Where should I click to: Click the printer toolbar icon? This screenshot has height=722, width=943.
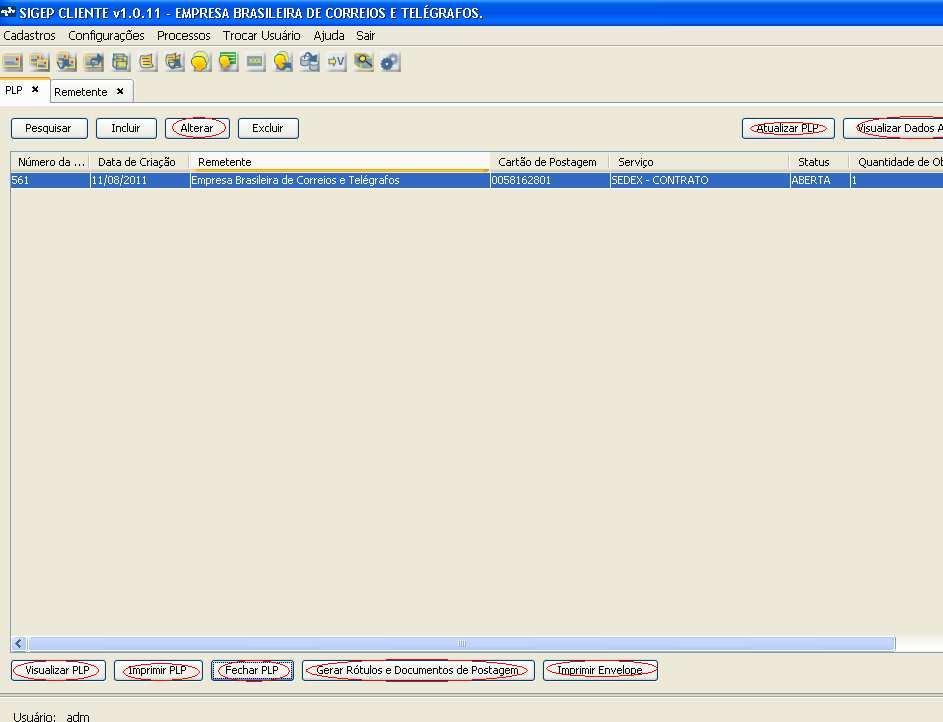[x=120, y=61]
